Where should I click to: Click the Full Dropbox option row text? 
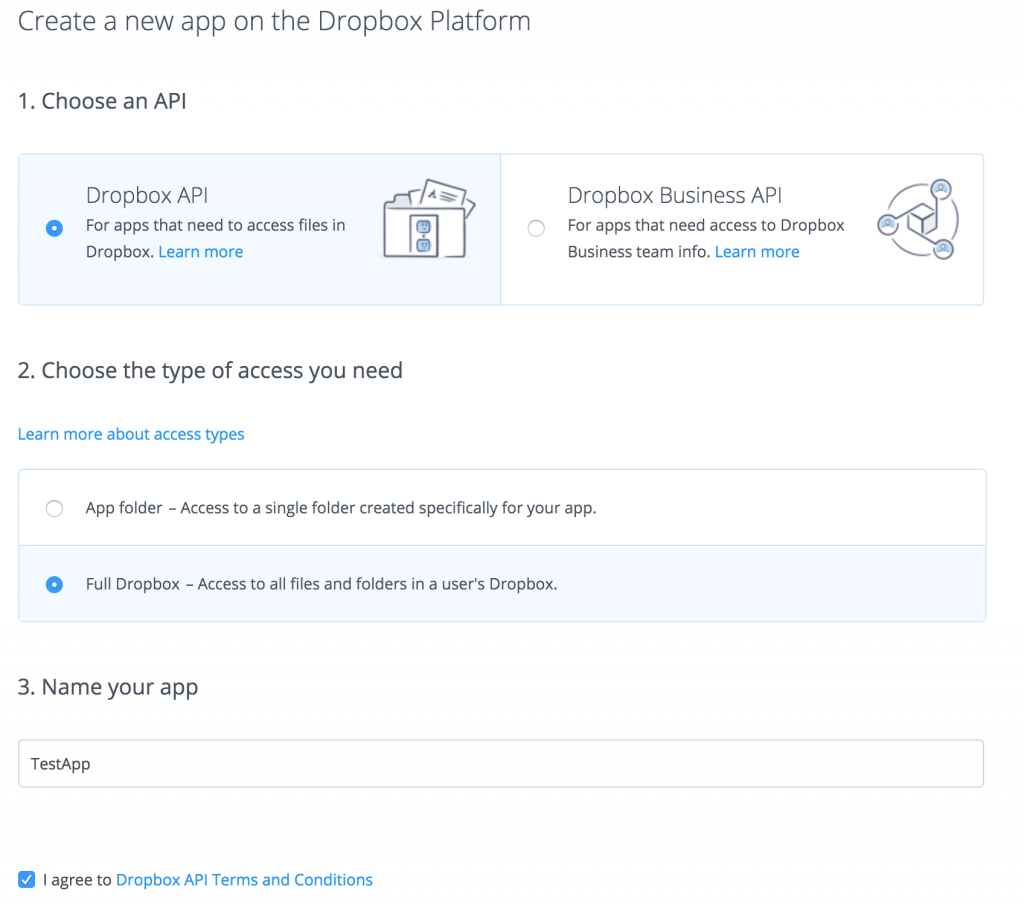point(321,584)
